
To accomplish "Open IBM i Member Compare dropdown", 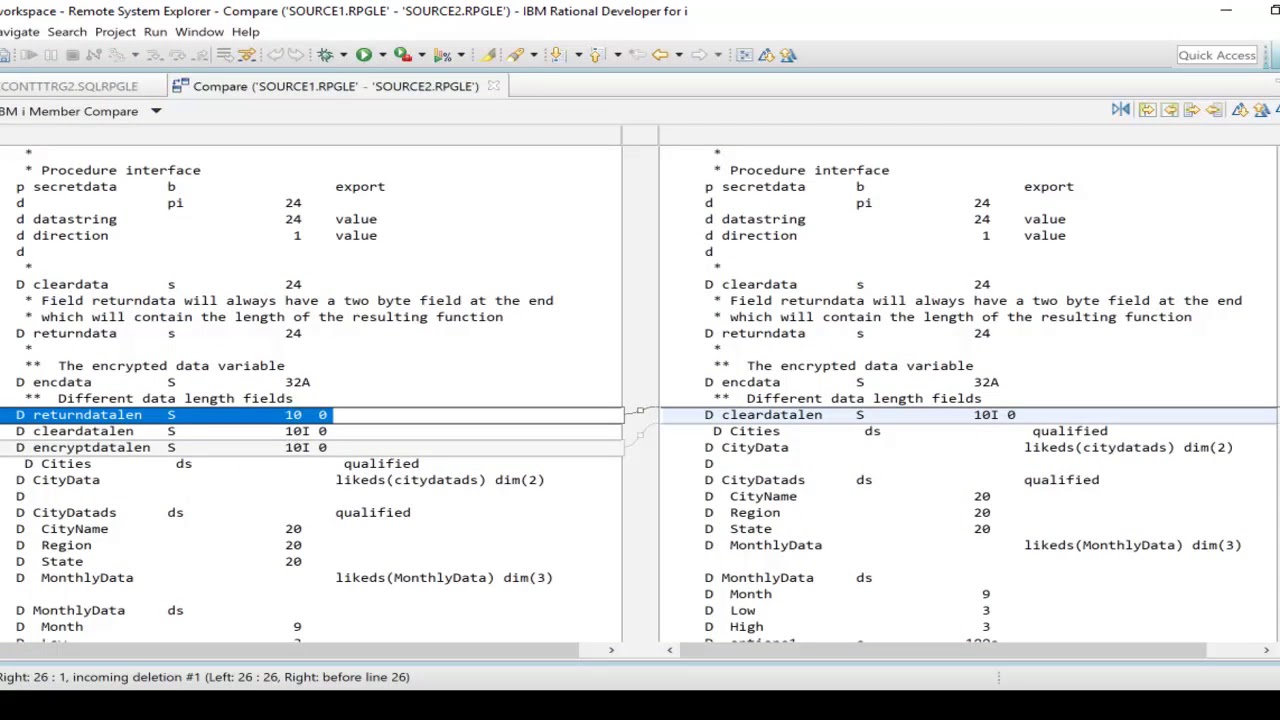I will click(156, 111).
